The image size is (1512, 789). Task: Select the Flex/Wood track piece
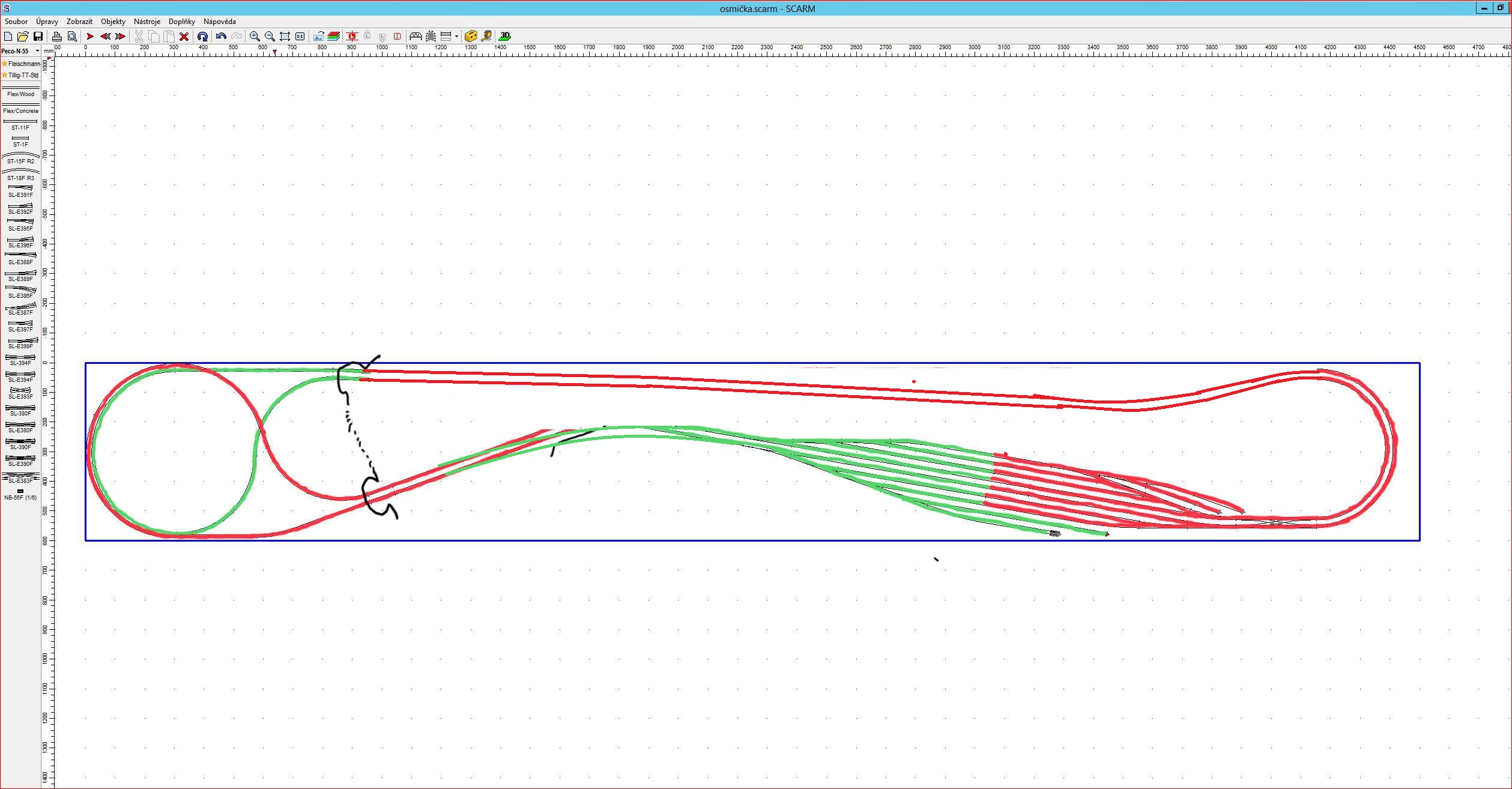pos(20,92)
